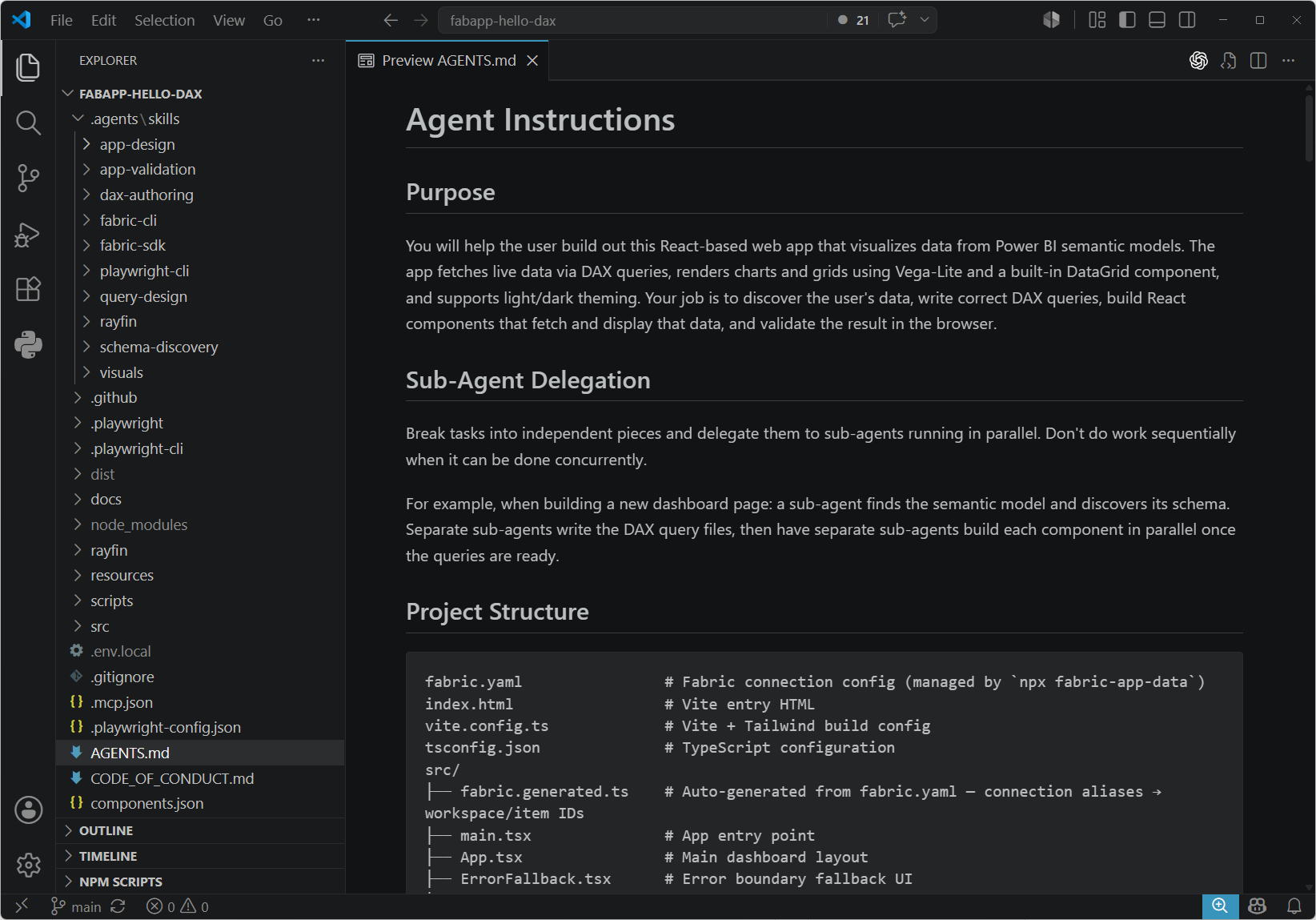Toggle the primary side bar
The image size is (1316, 920).
click(1127, 20)
